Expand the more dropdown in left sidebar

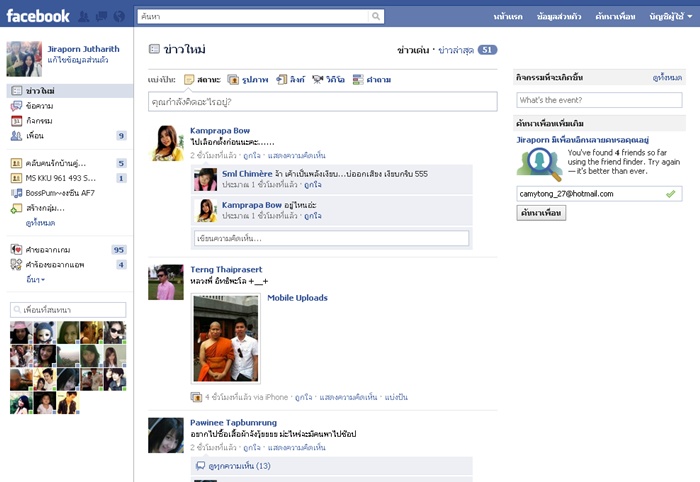click(35, 279)
